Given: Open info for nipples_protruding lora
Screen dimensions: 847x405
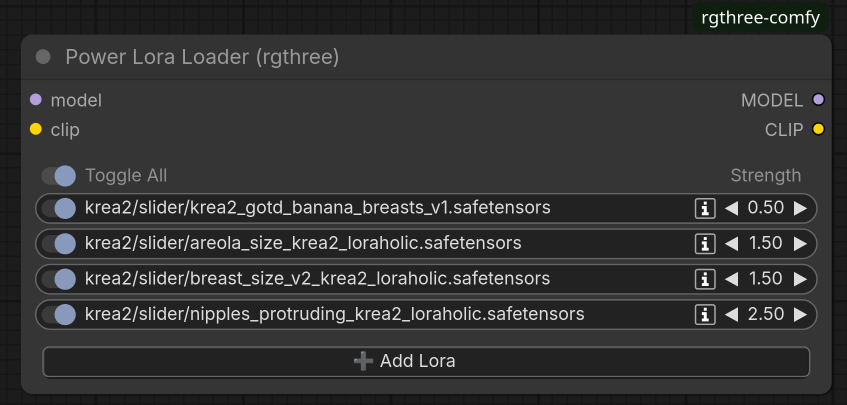Looking at the screenshot, I should [x=705, y=315].
